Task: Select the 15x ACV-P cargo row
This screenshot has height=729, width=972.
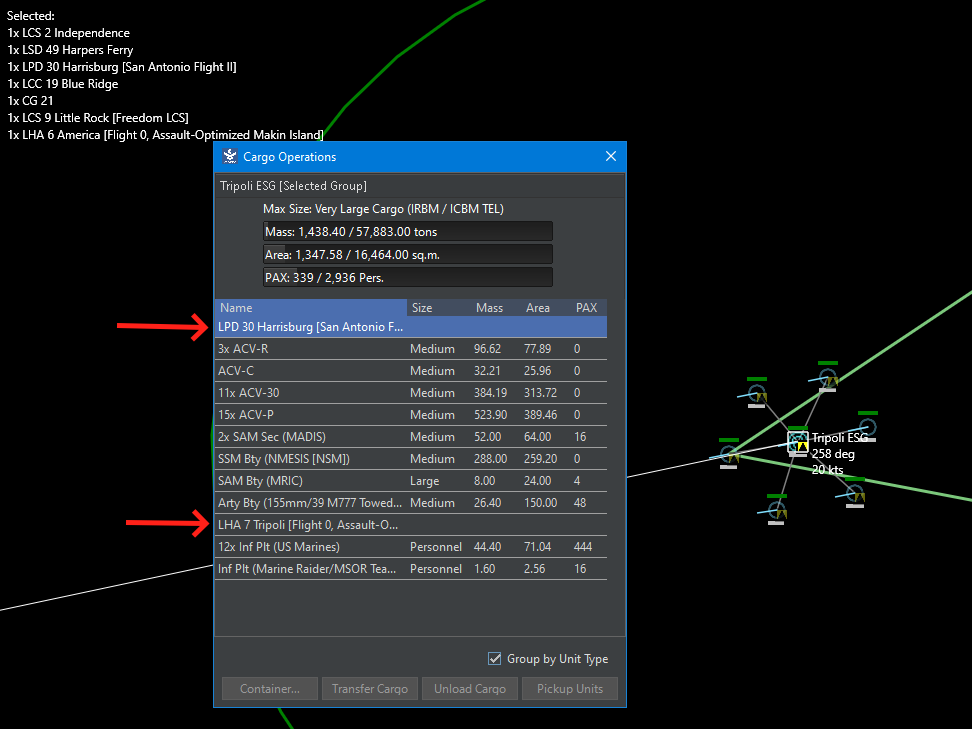Action: coord(411,415)
